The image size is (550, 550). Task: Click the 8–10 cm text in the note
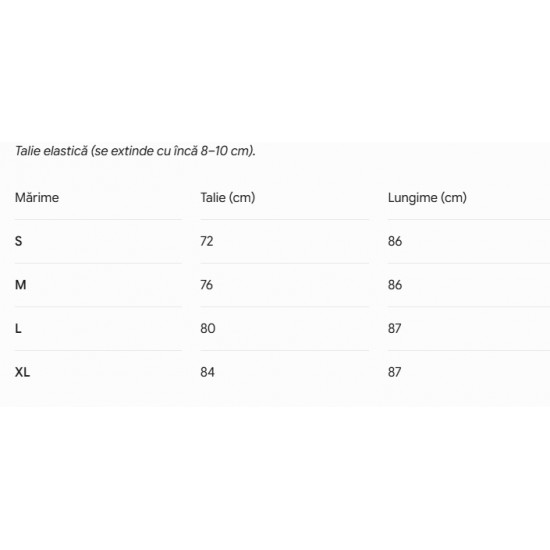[227, 151]
